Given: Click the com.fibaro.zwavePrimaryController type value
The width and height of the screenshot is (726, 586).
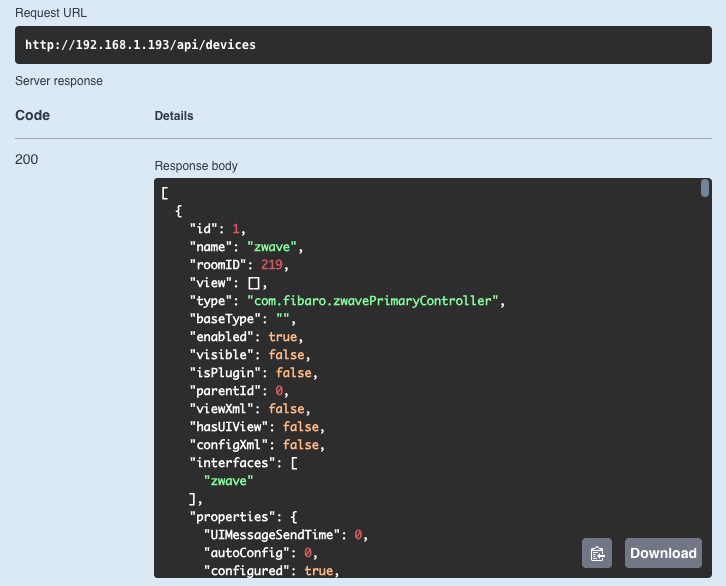Looking at the screenshot, I should (373, 301).
